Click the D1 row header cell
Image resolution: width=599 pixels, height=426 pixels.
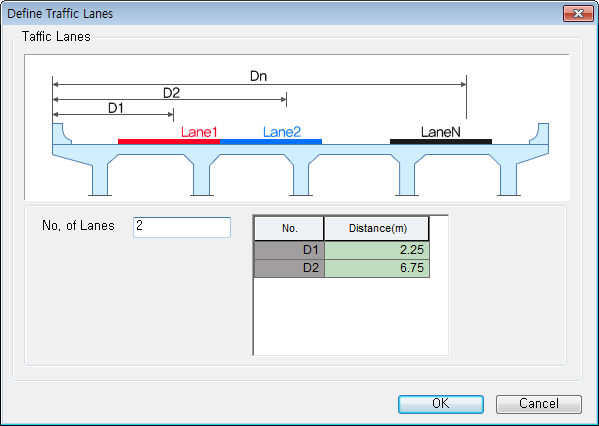click(289, 250)
